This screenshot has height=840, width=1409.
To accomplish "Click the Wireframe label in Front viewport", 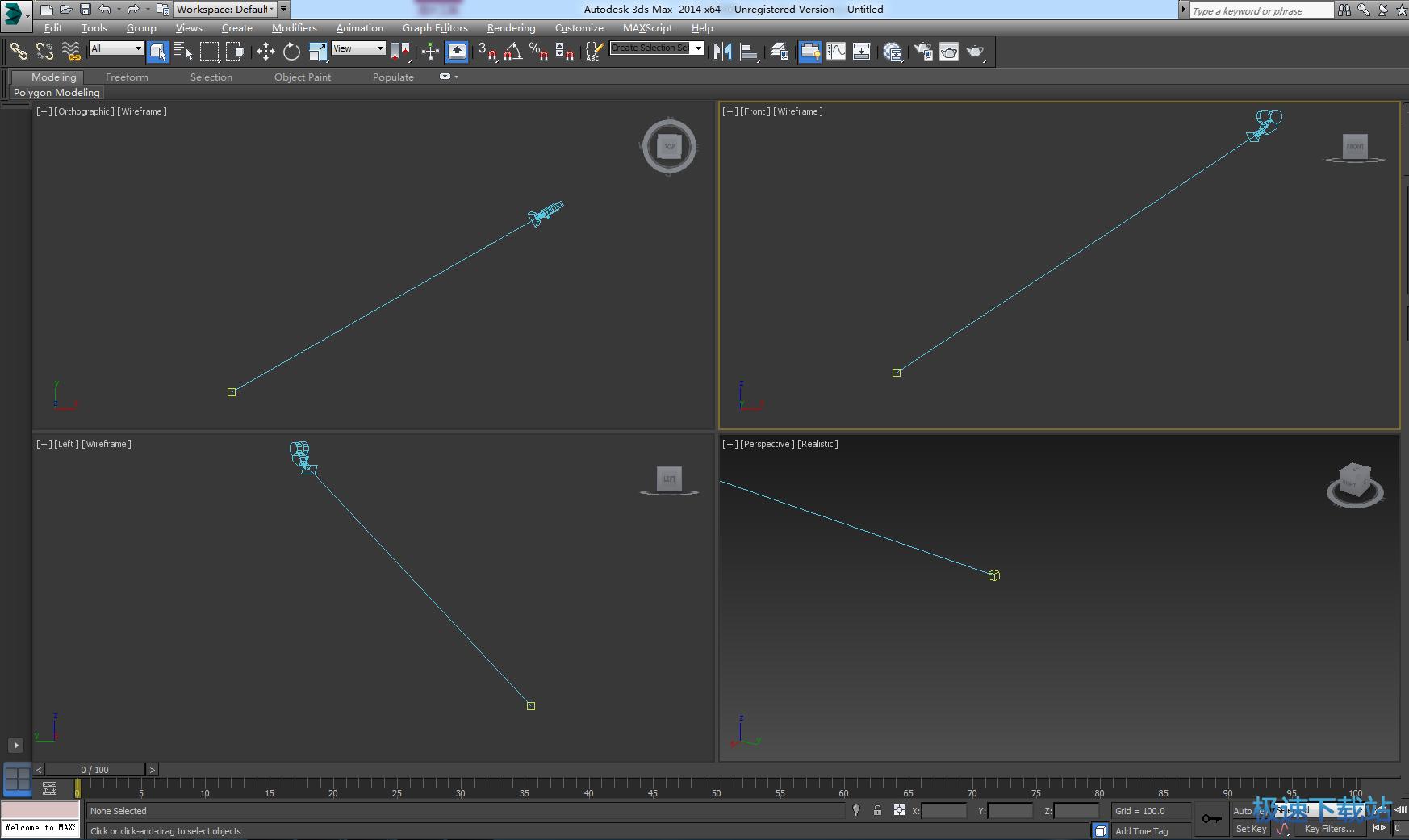I will [798, 111].
